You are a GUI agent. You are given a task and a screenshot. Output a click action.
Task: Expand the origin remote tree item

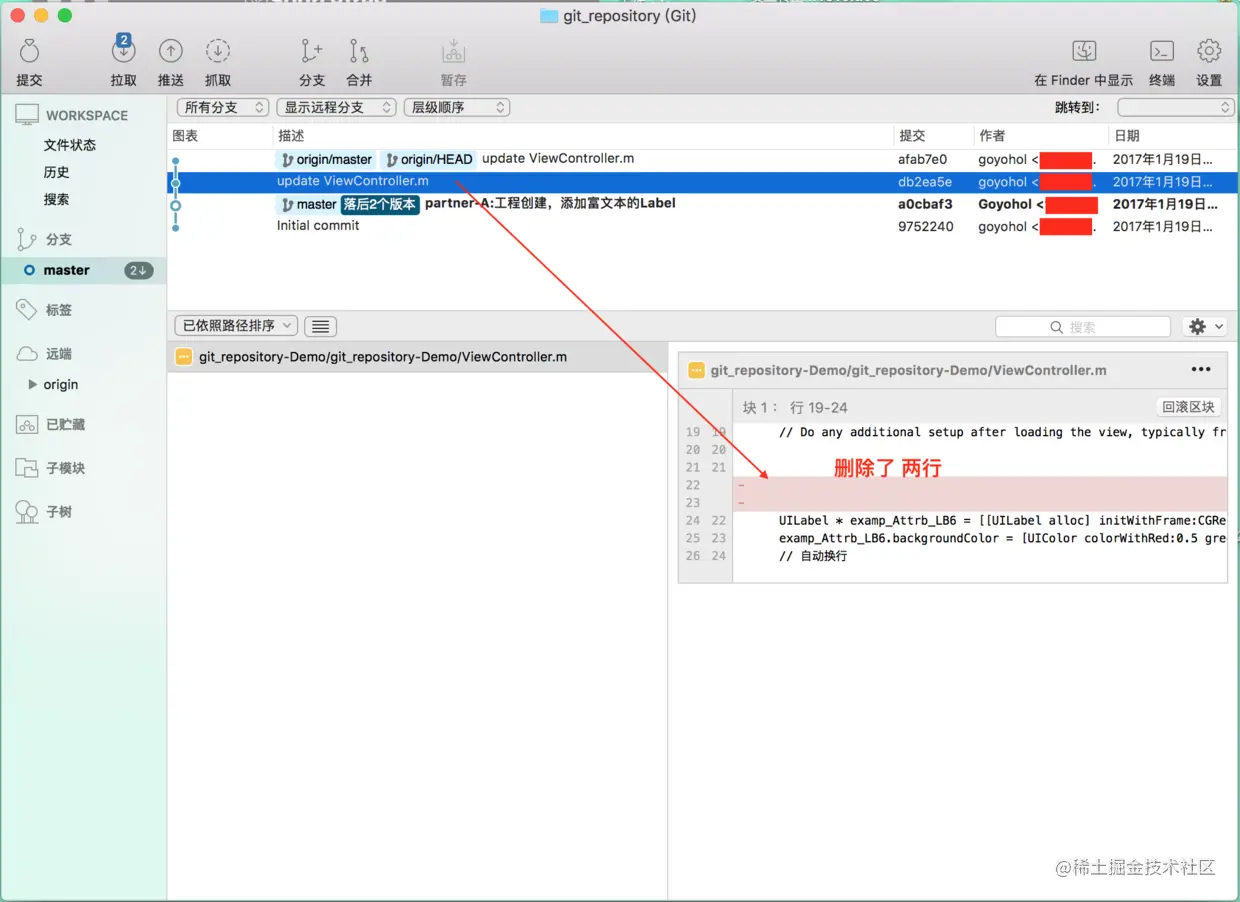pyautogui.click(x=33, y=385)
